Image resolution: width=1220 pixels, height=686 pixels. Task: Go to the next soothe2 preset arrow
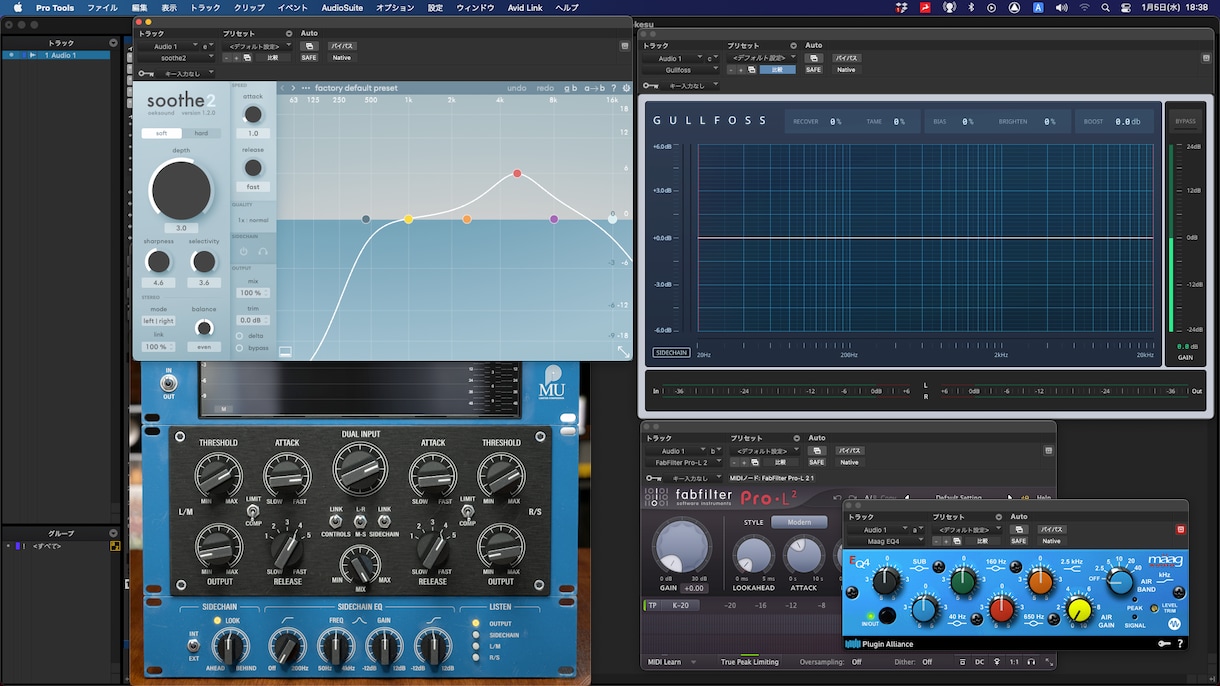click(293, 88)
